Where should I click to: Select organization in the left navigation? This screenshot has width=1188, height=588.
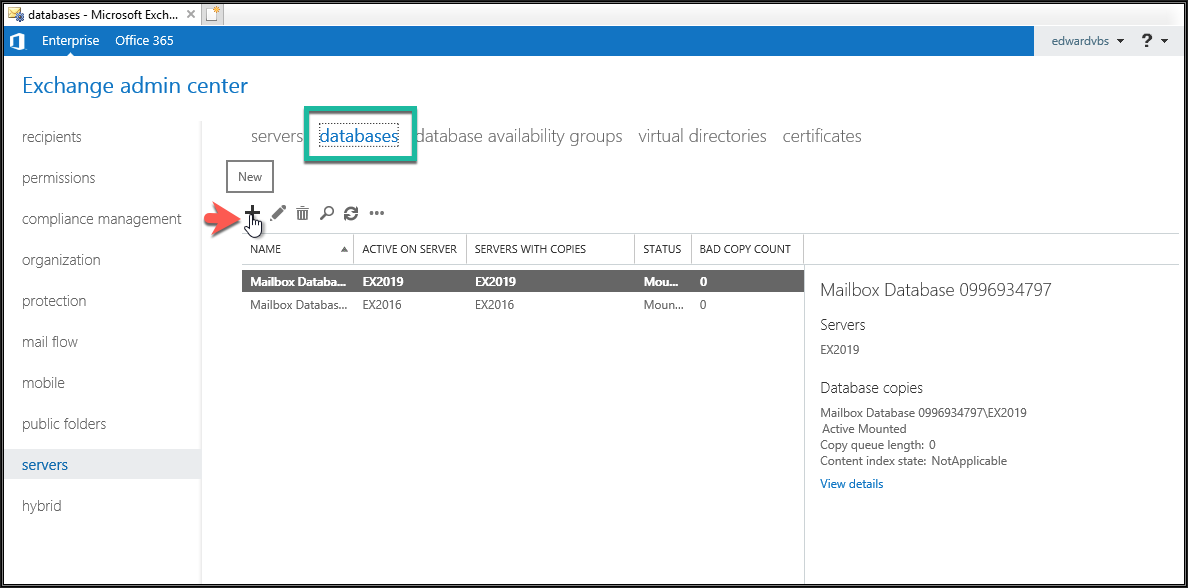(61, 260)
